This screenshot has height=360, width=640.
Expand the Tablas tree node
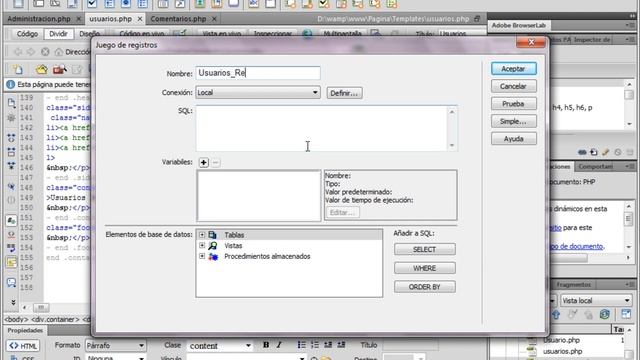(x=202, y=235)
